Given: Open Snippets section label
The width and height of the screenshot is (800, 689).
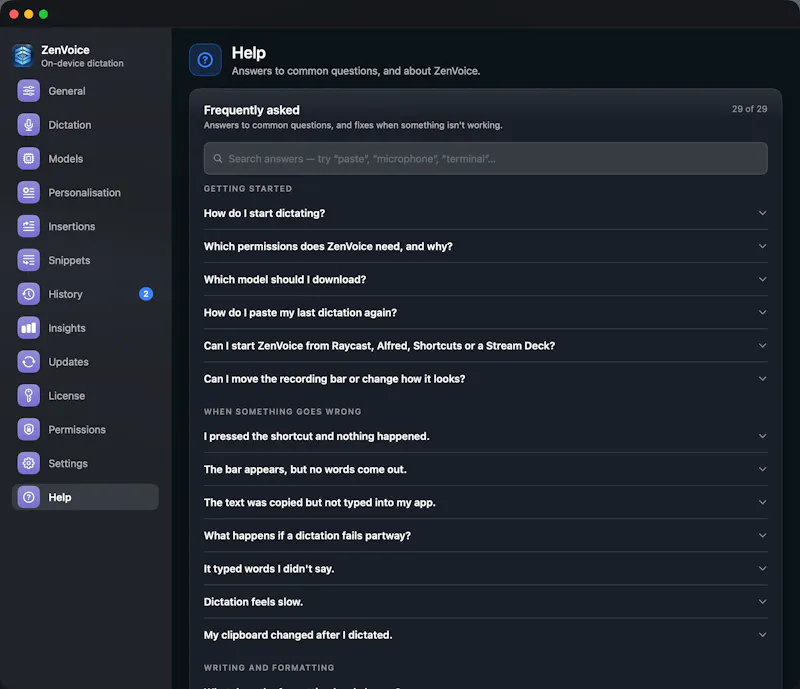Looking at the screenshot, I should [69, 260].
